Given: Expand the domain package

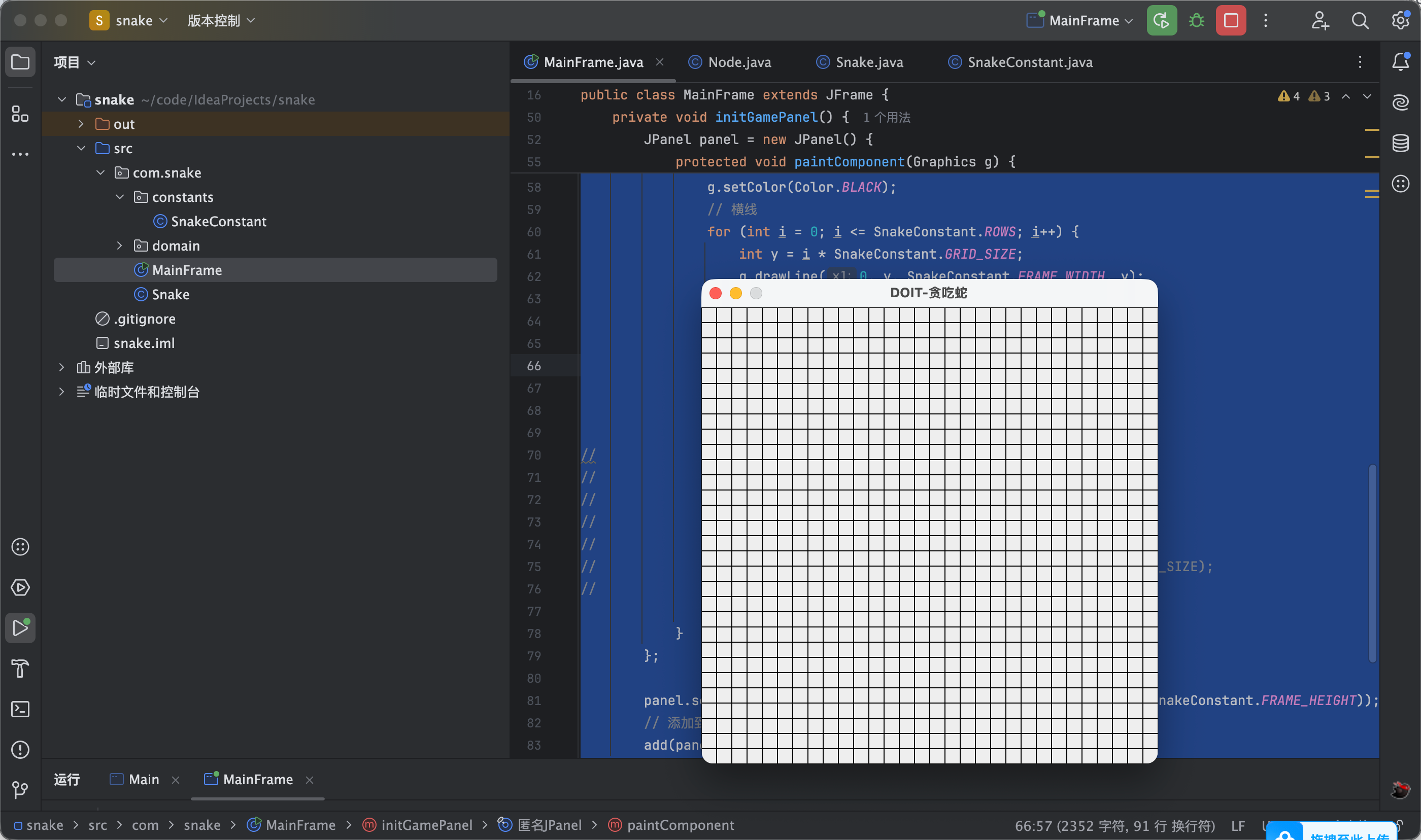Looking at the screenshot, I should (x=119, y=245).
